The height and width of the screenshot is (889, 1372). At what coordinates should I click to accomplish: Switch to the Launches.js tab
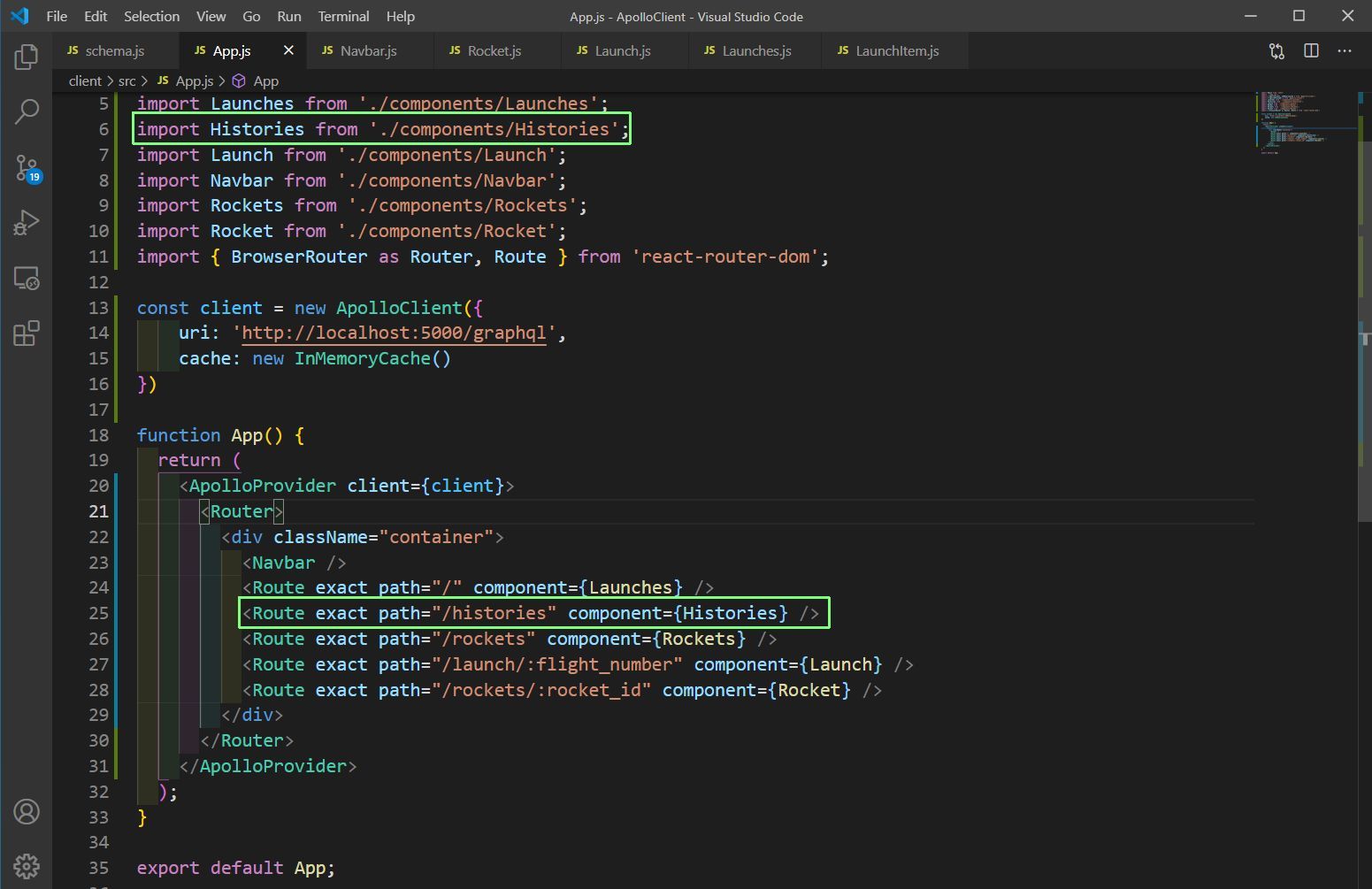pyautogui.click(x=756, y=50)
